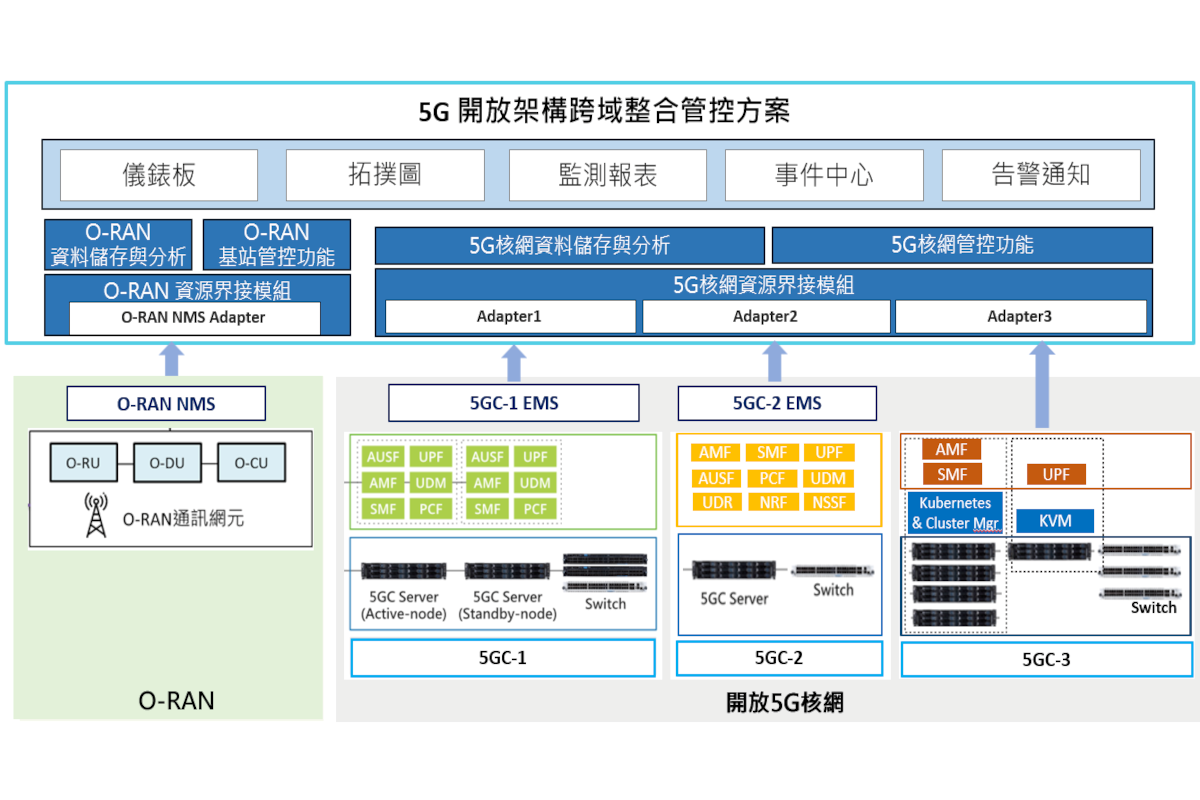Click the 開放5G核網 section label
Image resolution: width=1200 pixels, height=800 pixels.
tap(784, 702)
